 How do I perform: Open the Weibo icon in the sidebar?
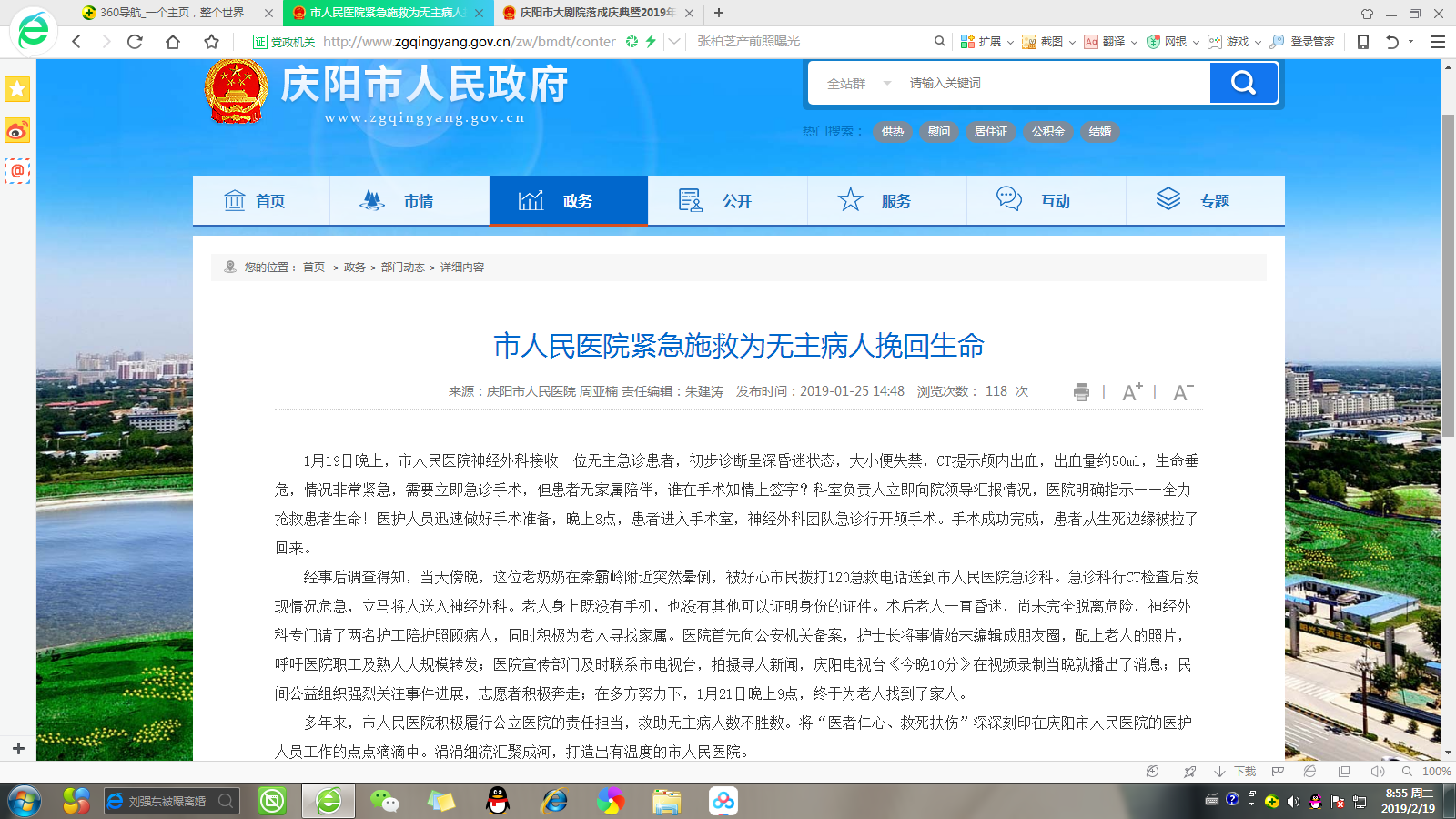(x=17, y=131)
